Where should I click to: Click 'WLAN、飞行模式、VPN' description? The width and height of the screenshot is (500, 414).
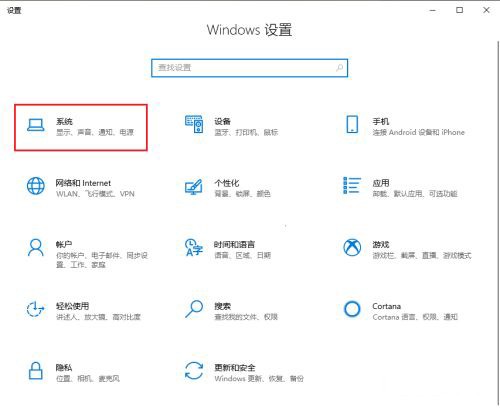coord(95,194)
